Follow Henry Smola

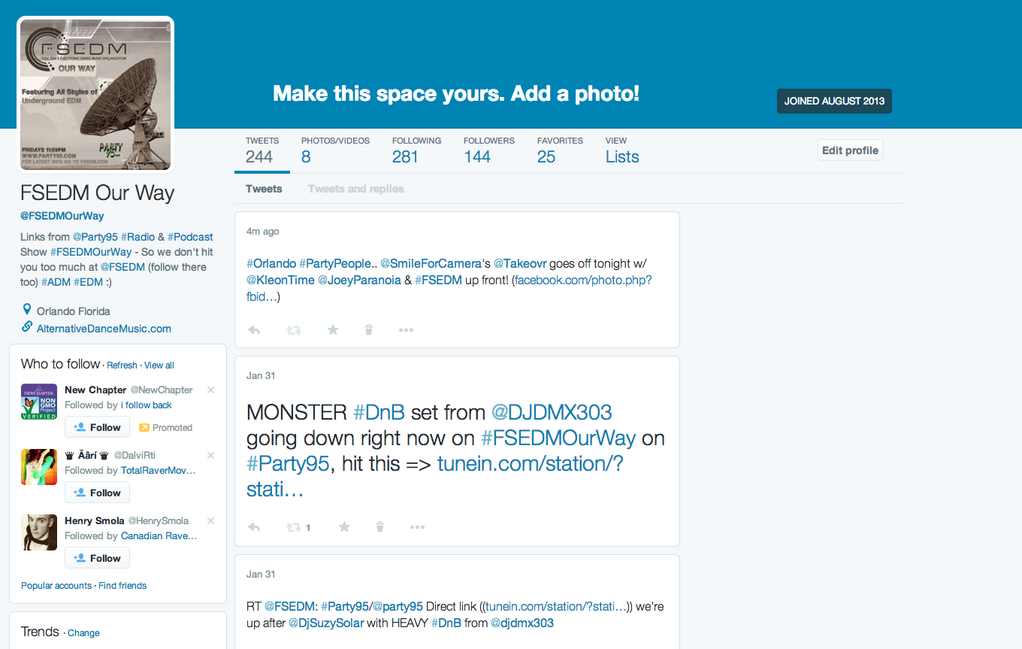97,558
